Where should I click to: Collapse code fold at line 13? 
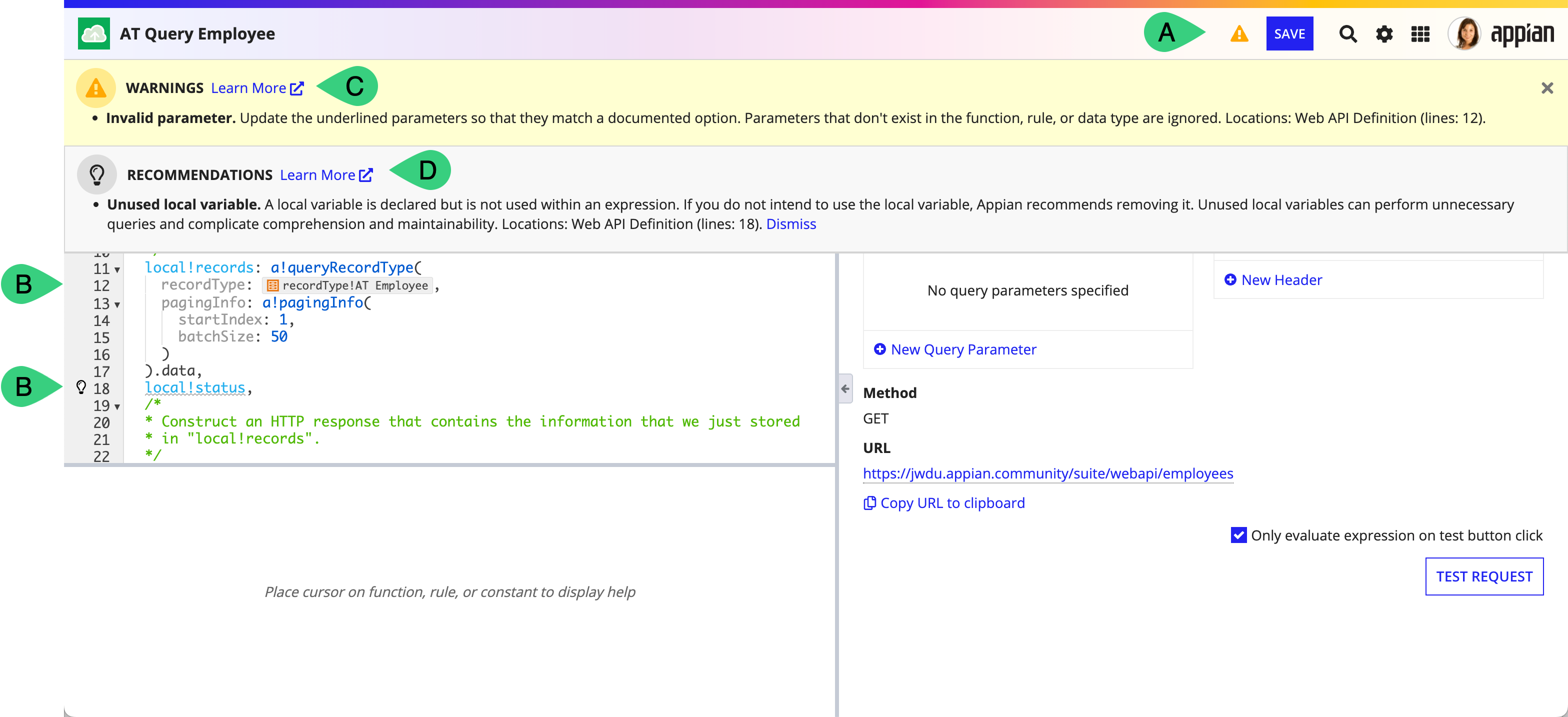pyautogui.click(x=117, y=304)
